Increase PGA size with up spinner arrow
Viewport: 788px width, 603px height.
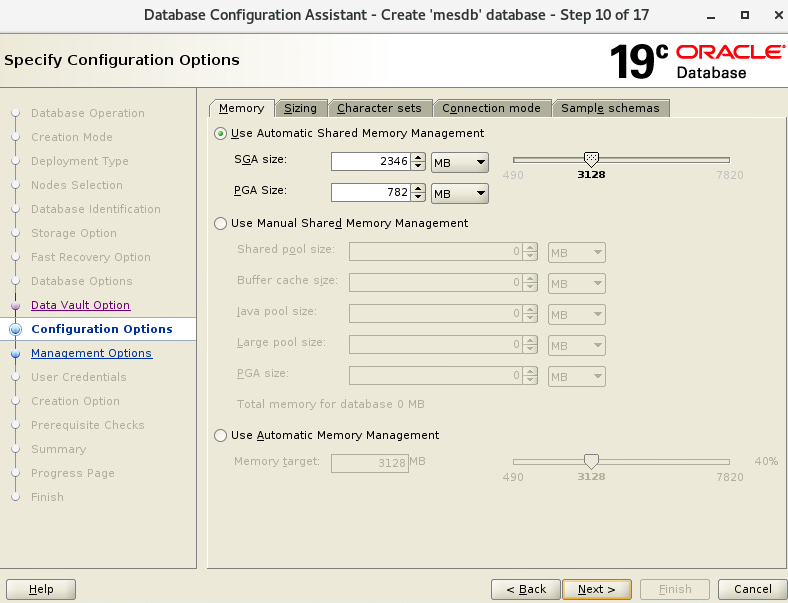point(418,188)
